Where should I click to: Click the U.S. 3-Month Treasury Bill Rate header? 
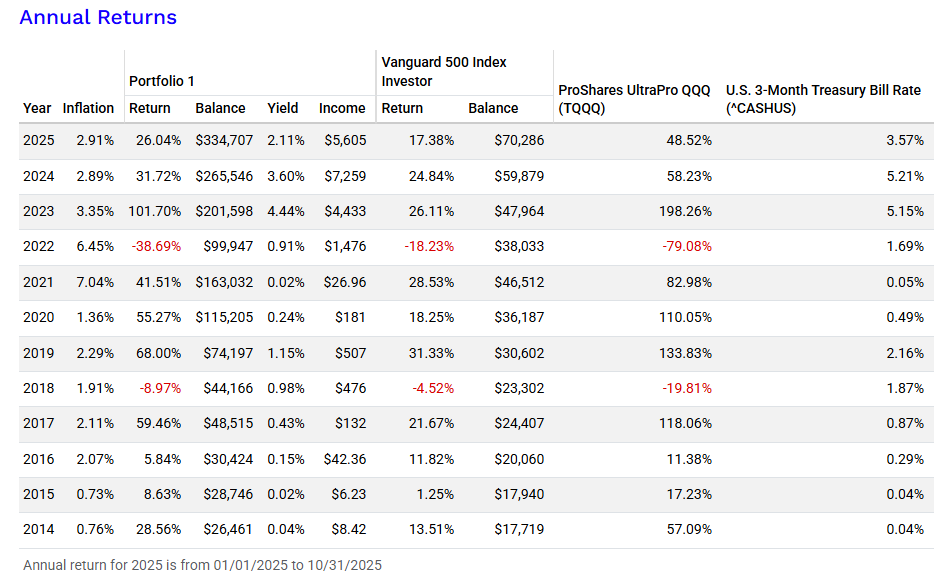tap(823, 99)
